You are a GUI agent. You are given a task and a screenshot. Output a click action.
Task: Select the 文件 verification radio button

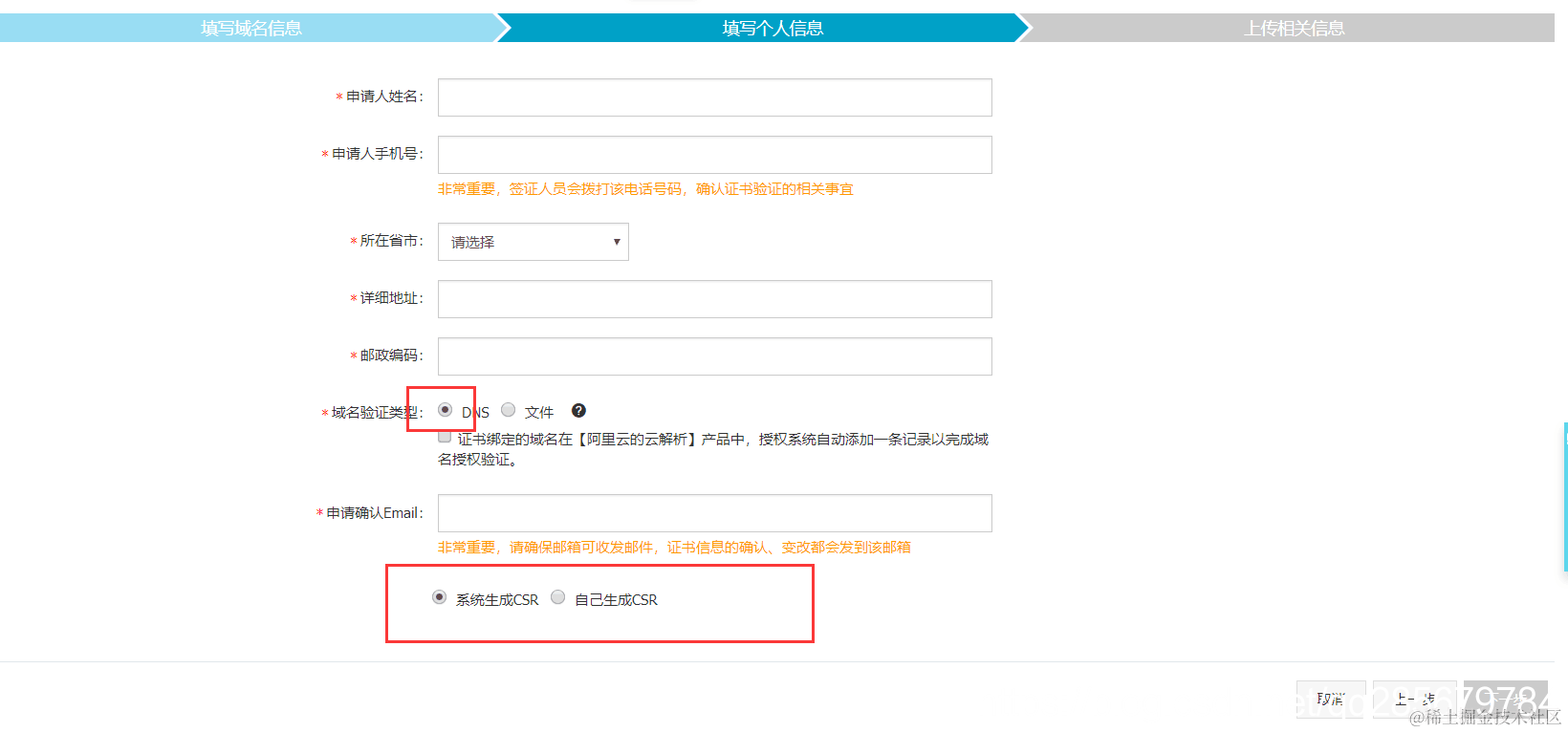point(509,410)
